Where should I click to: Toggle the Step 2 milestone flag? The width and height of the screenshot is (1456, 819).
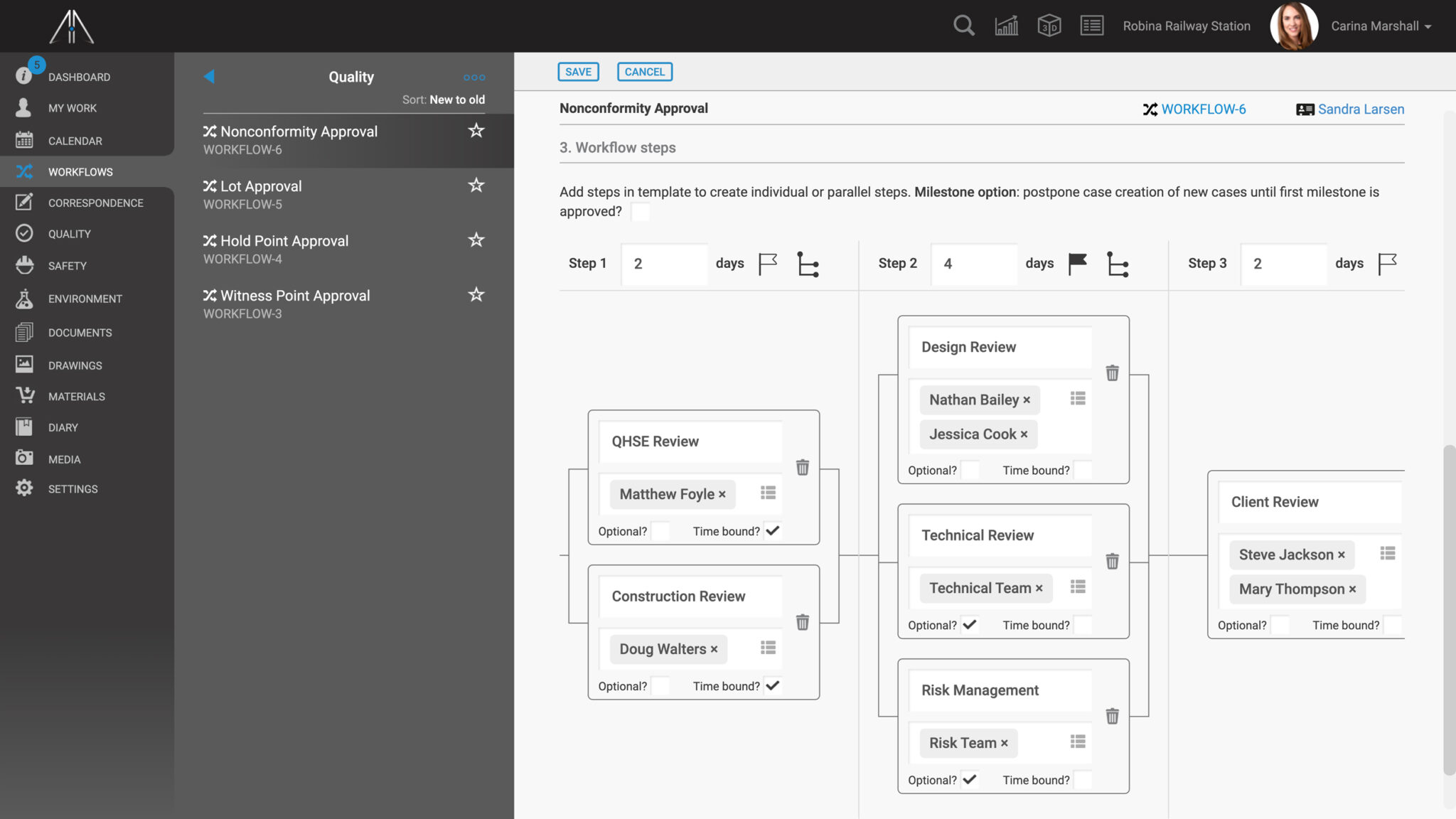point(1078,264)
